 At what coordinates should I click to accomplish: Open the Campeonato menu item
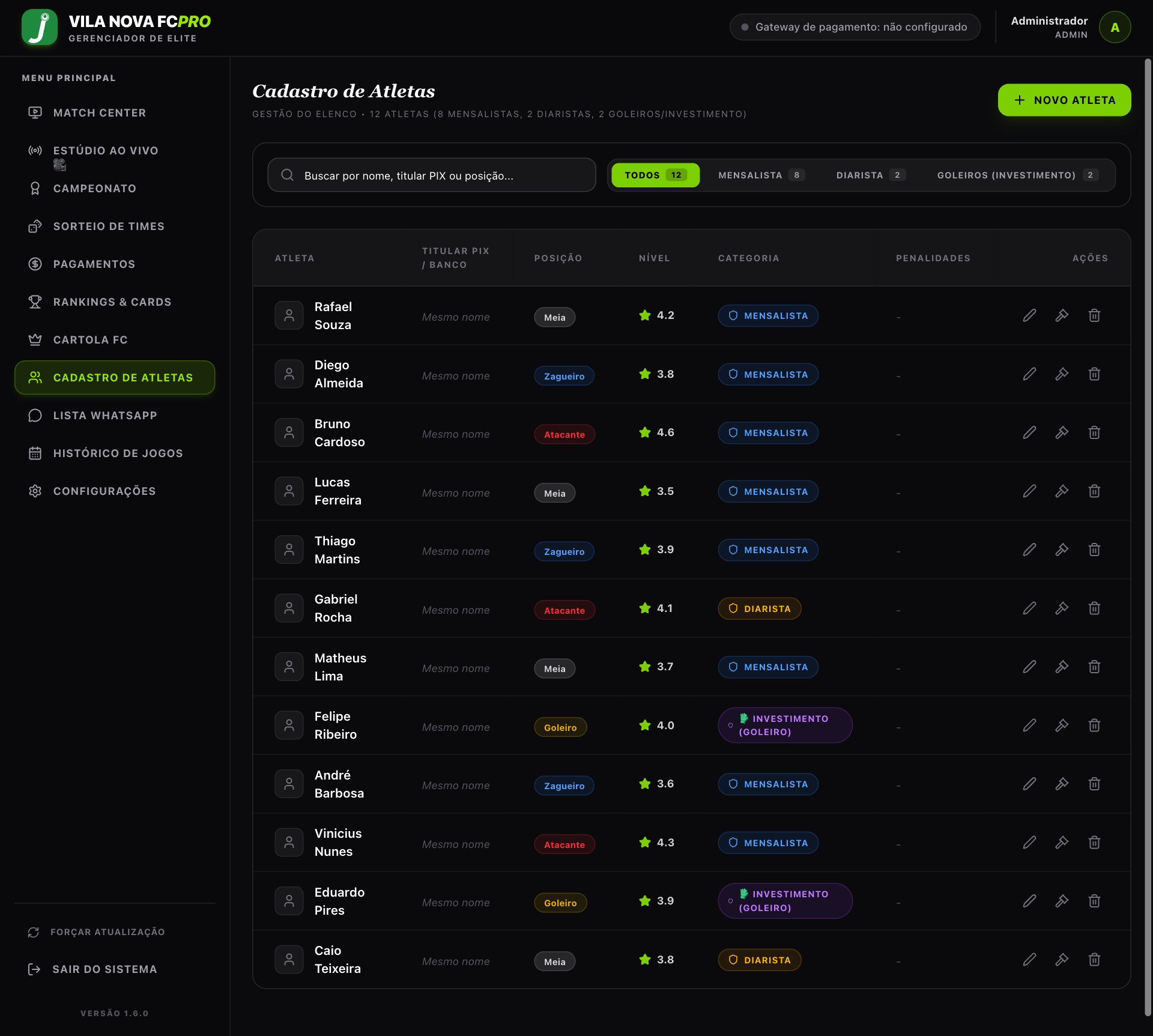115,189
